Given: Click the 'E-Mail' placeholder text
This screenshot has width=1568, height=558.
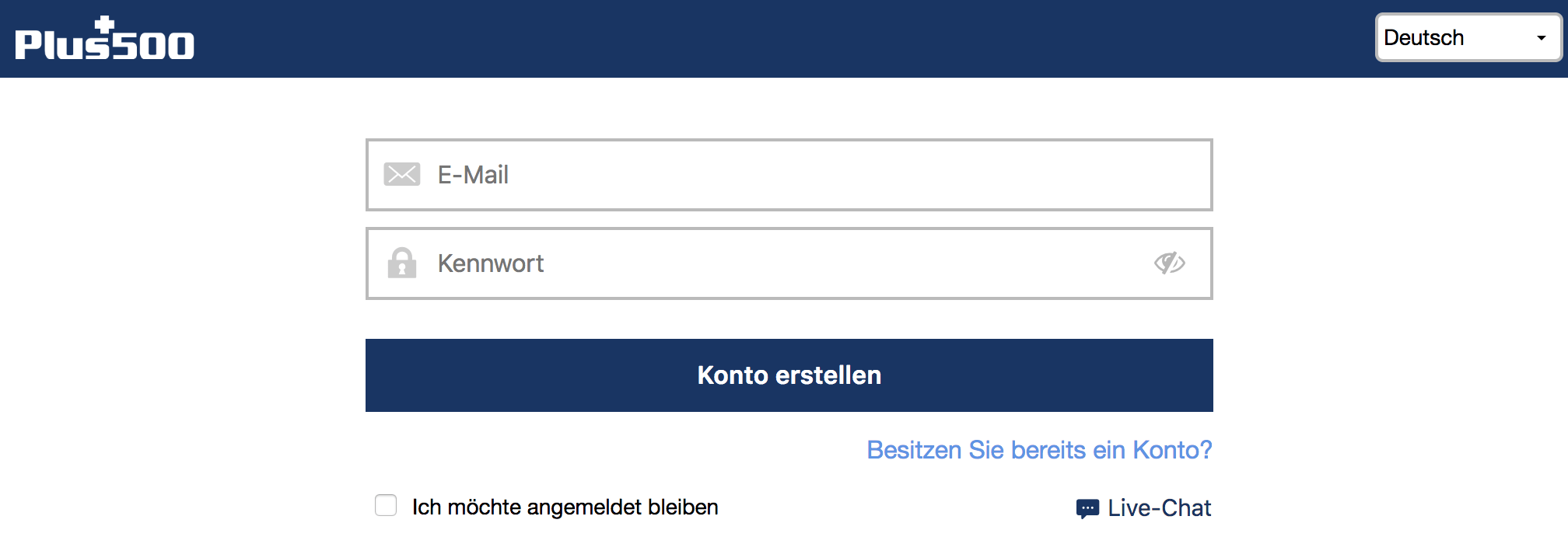Looking at the screenshot, I should click(473, 175).
